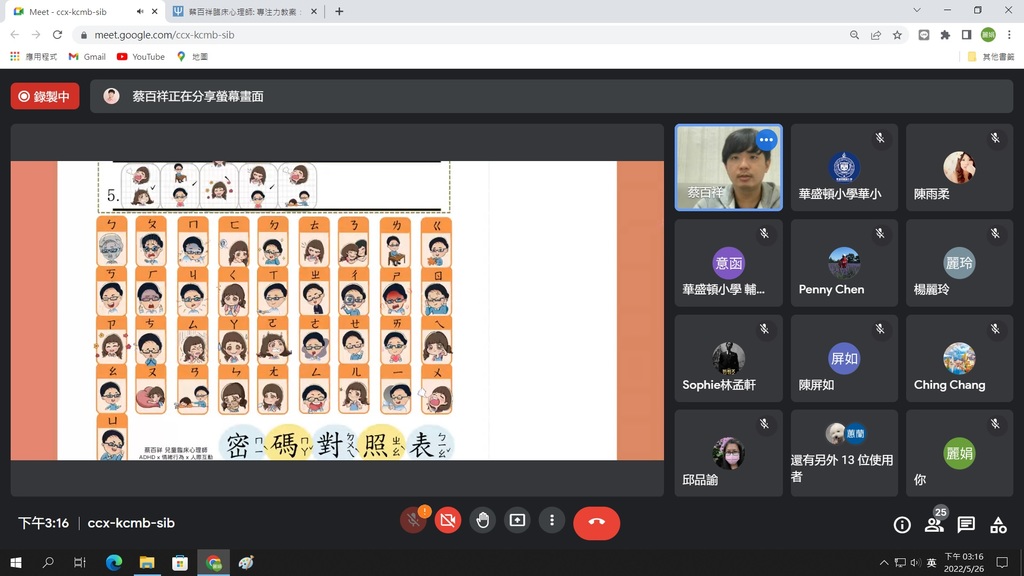Open volume speaker tray icon
Image resolution: width=1024 pixels, height=576 pixels.
tap(915, 562)
